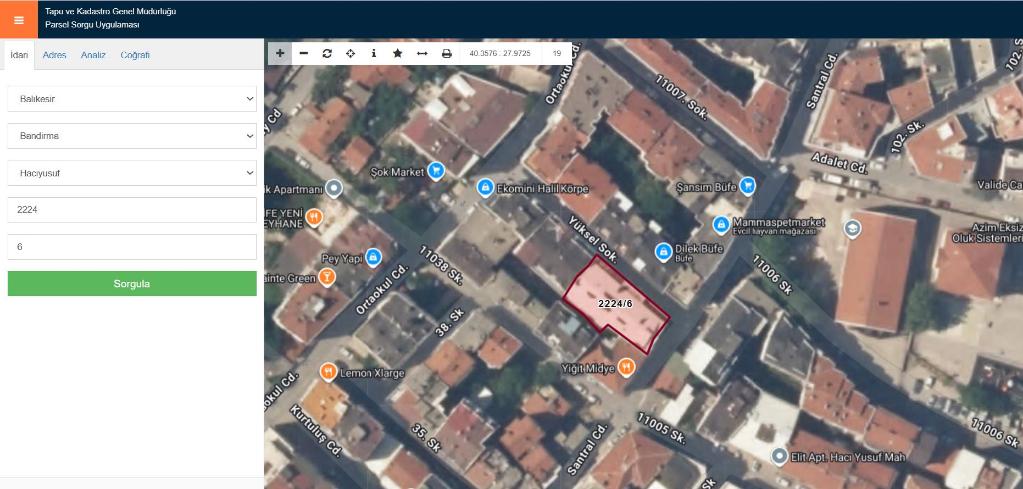This screenshot has width=1023, height=489.
Task: Click the locate crosshair icon
Action: (x=350, y=53)
